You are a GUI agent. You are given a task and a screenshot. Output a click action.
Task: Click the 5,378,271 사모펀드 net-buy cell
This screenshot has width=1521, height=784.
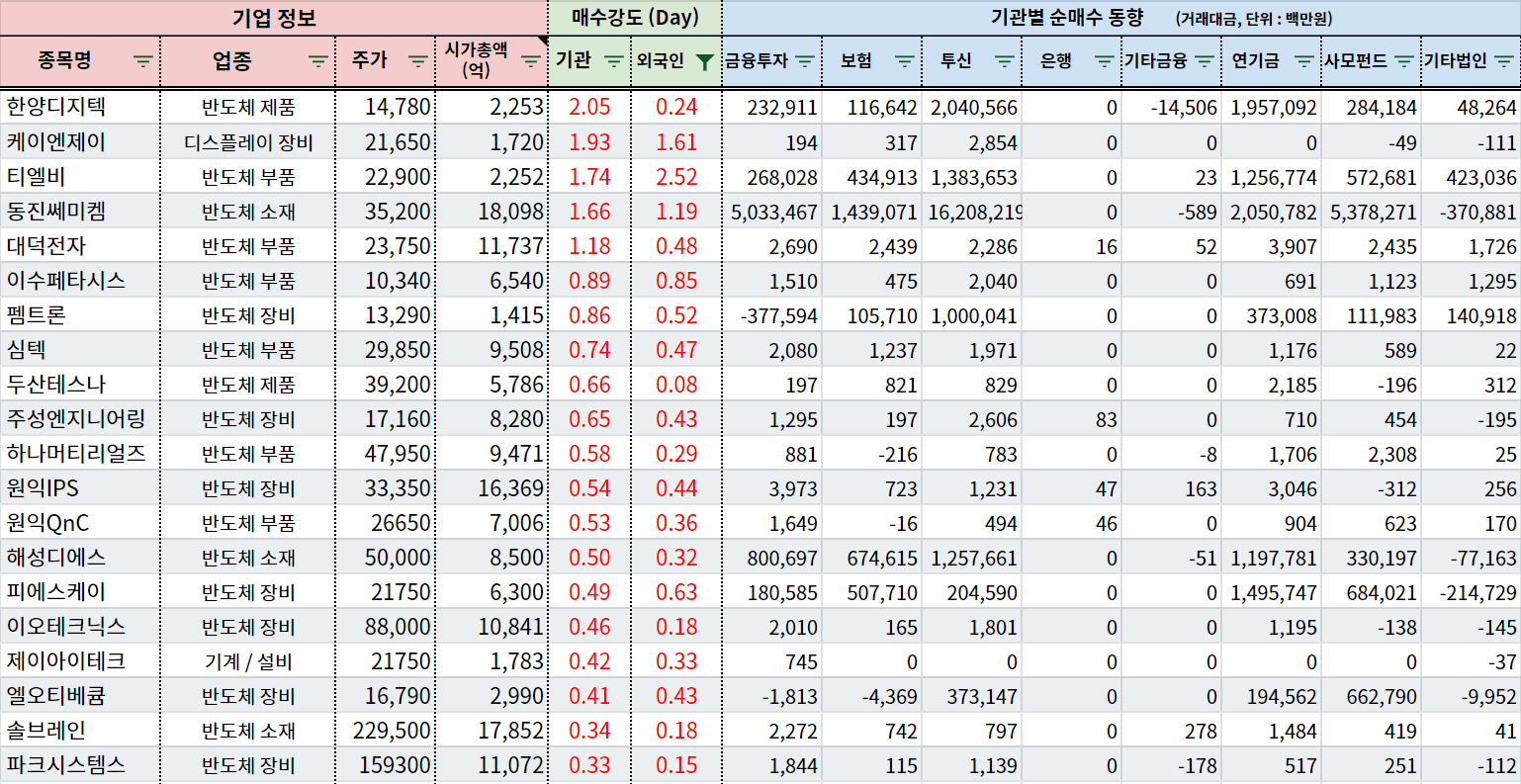point(1372,212)
